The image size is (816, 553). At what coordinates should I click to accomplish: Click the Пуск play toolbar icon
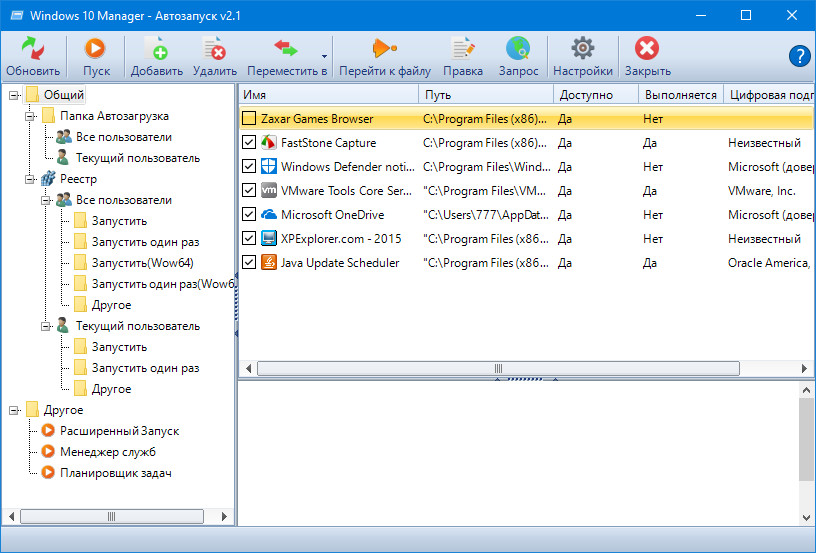point(95,48)
